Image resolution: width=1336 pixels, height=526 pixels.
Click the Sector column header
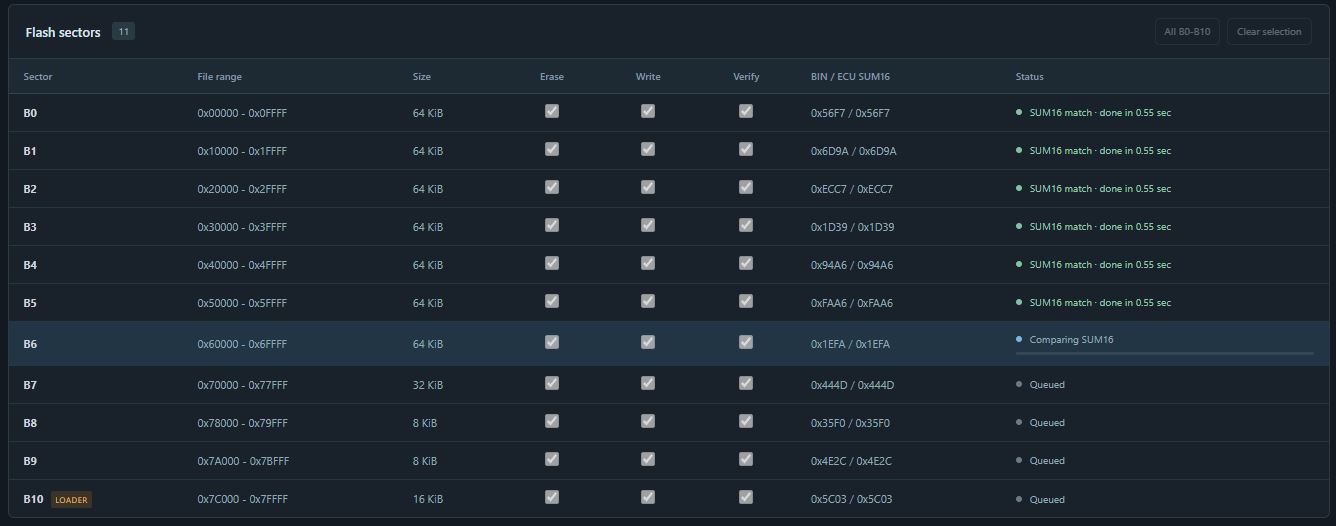coord(38,77)
